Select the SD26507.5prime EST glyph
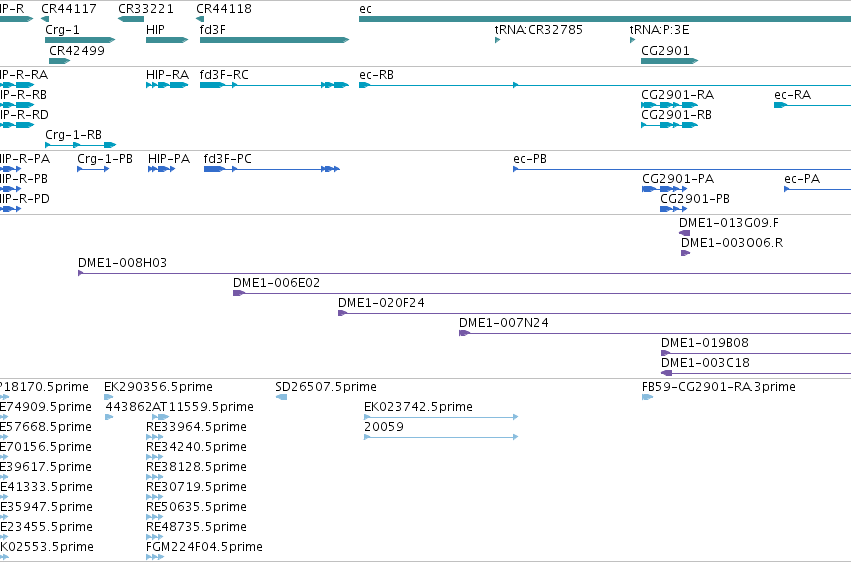Screen dimensions: 851x562 281,398
